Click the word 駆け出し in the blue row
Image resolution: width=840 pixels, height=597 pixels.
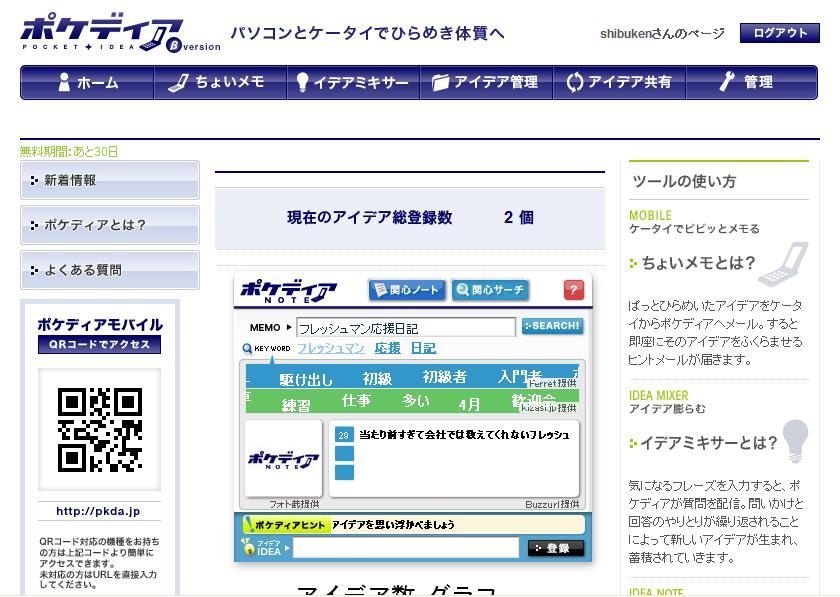point(306,379)
